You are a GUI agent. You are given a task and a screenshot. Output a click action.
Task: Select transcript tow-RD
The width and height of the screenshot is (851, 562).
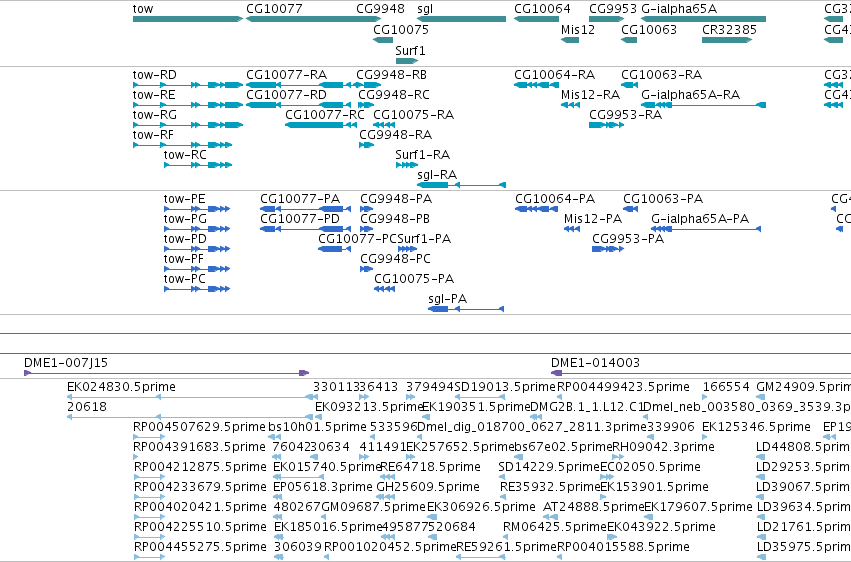coord(155,75)
